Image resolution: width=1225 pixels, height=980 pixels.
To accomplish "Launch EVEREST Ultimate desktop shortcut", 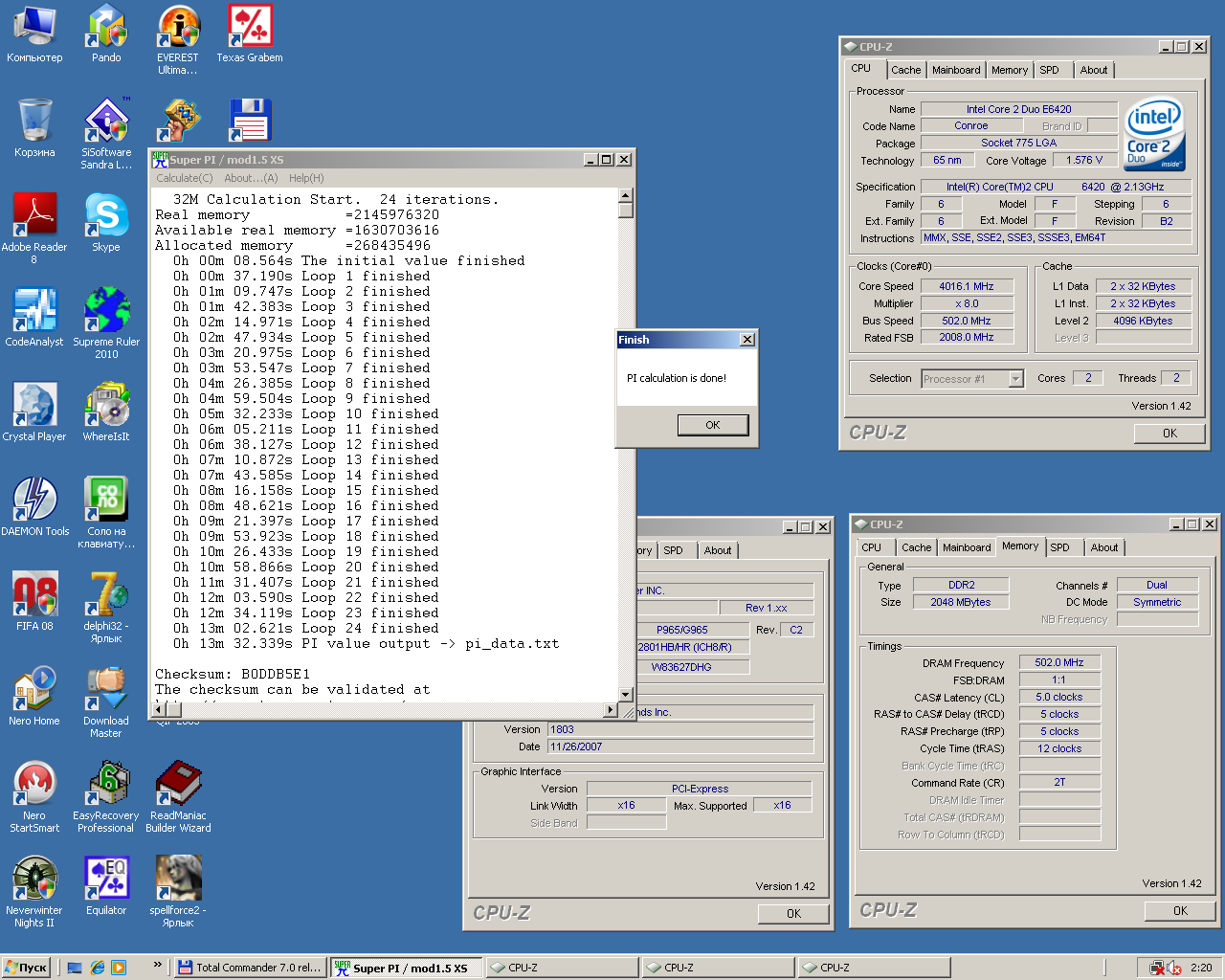I will [x=178, y=39].
